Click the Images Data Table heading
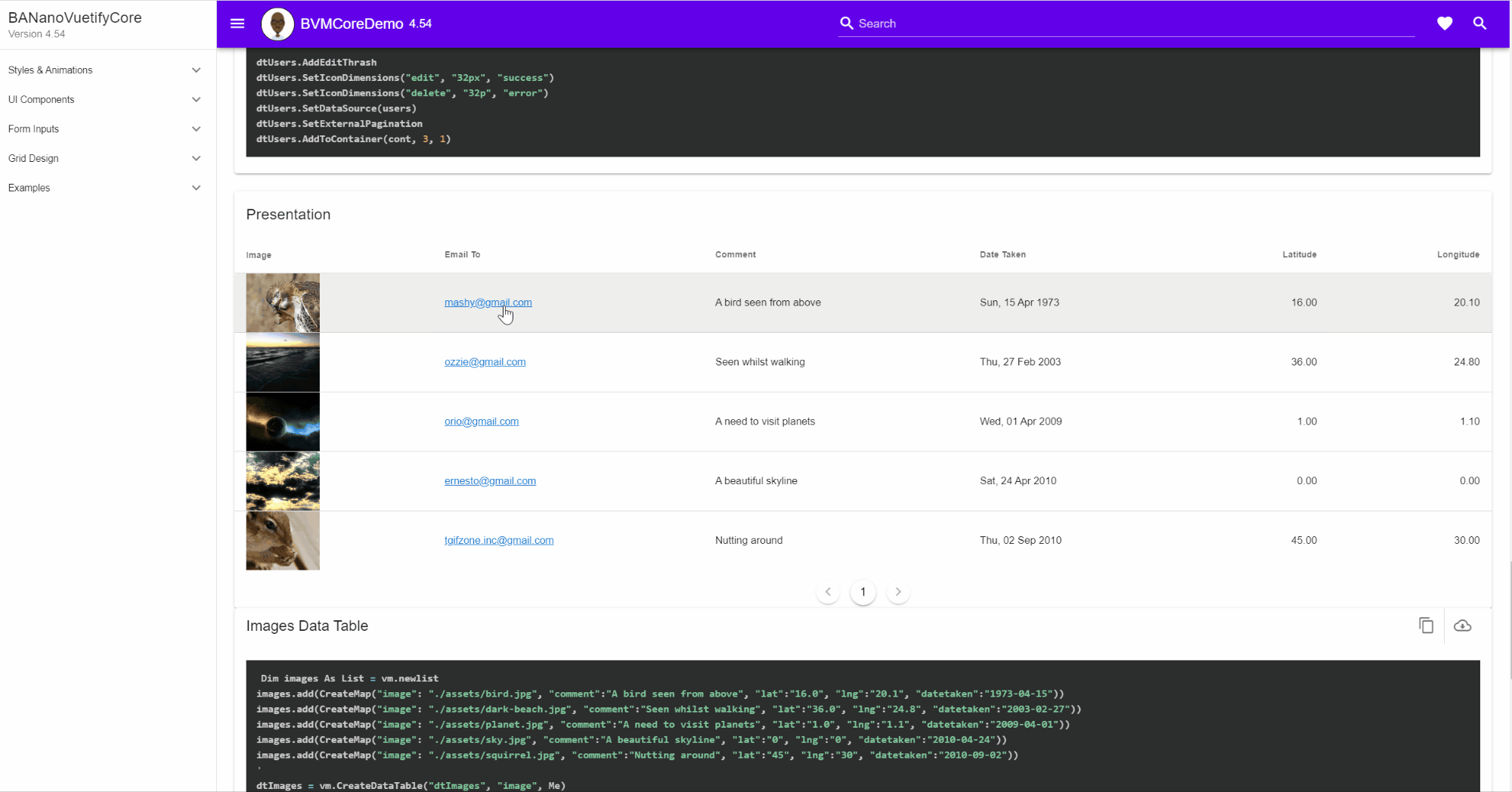This screenshot has height=792, width=1512. (x=307, y=626)
